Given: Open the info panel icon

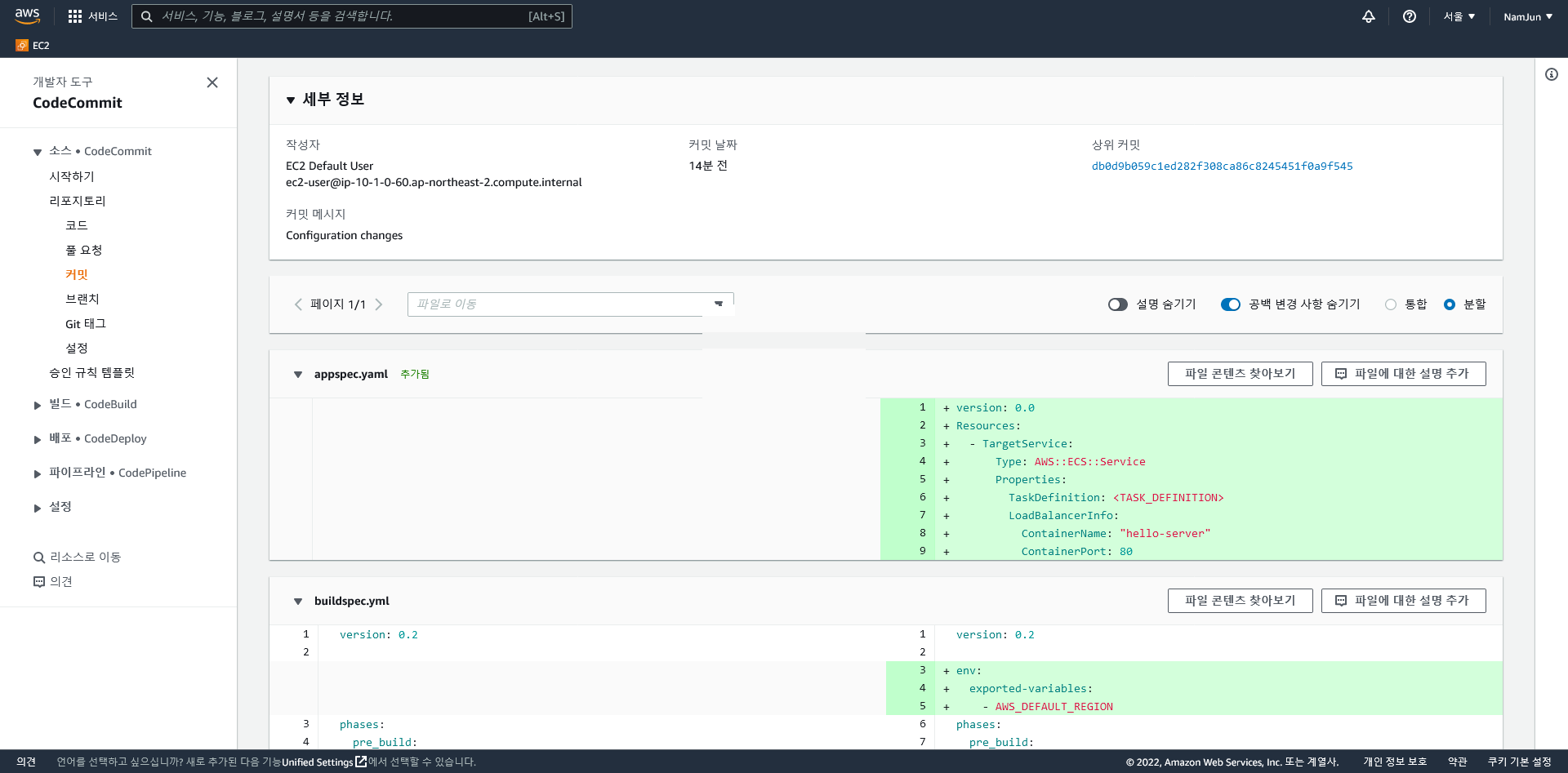Looking at the screenshot, I should pos(1552,74).
